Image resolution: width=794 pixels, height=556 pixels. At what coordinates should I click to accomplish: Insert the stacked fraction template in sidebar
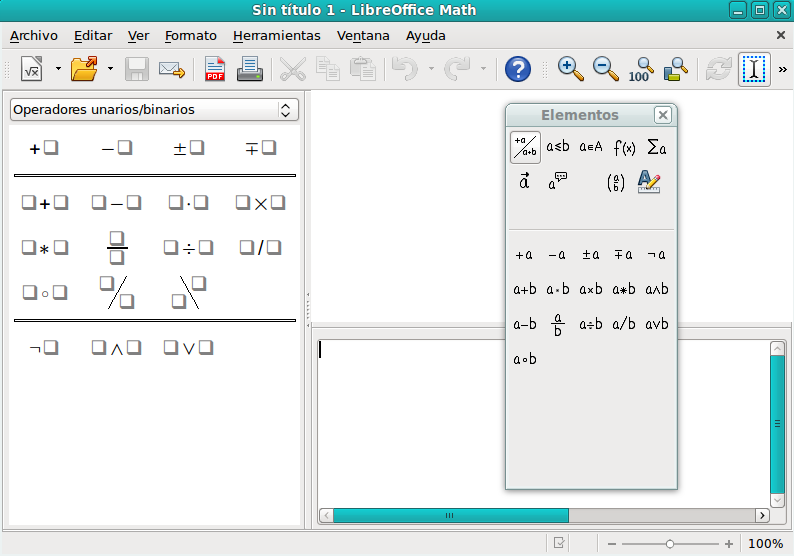116,248
